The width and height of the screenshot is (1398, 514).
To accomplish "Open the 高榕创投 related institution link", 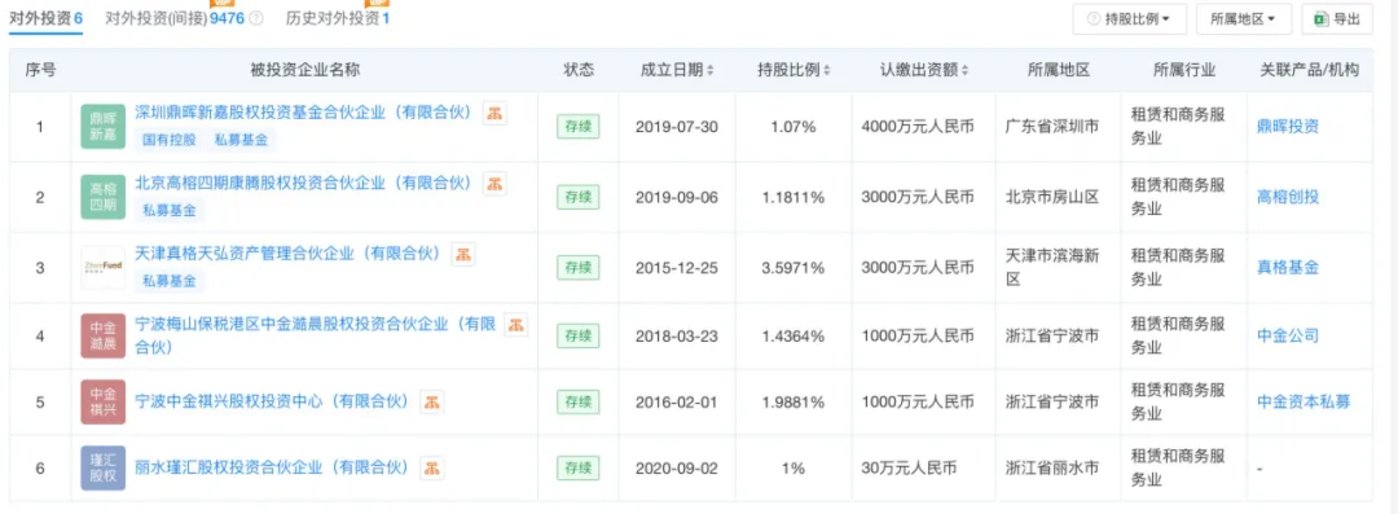I will 1287,197.
